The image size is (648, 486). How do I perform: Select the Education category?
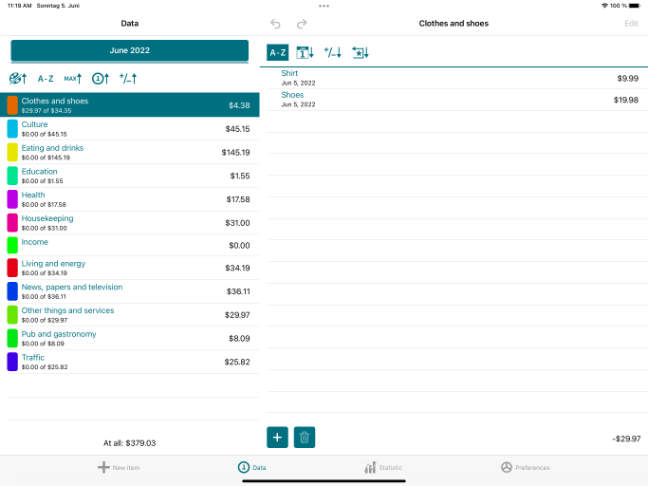[x=130, y=176]
